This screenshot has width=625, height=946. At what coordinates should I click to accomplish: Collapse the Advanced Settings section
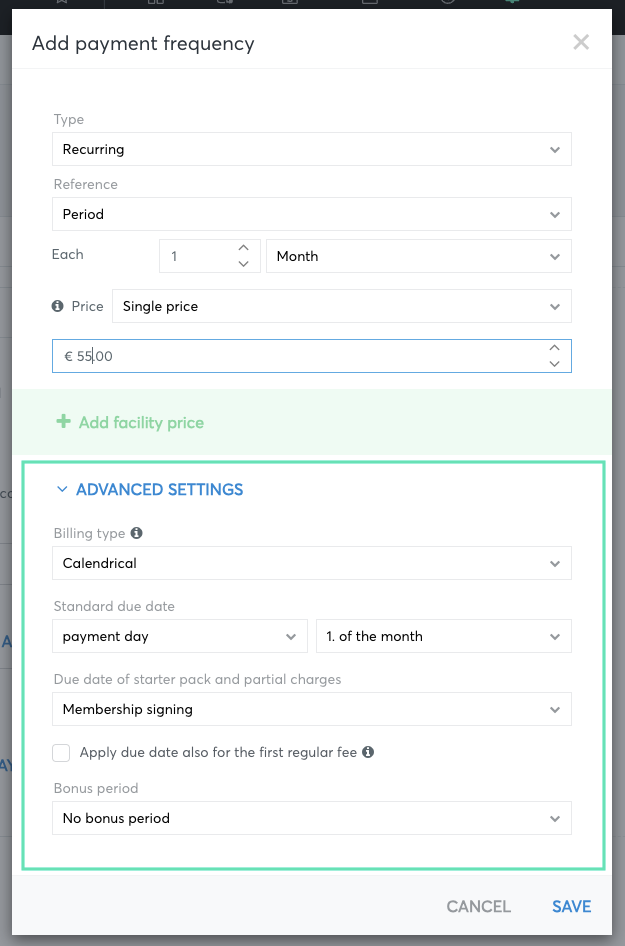pyautogui.click(x=150, y=489)
